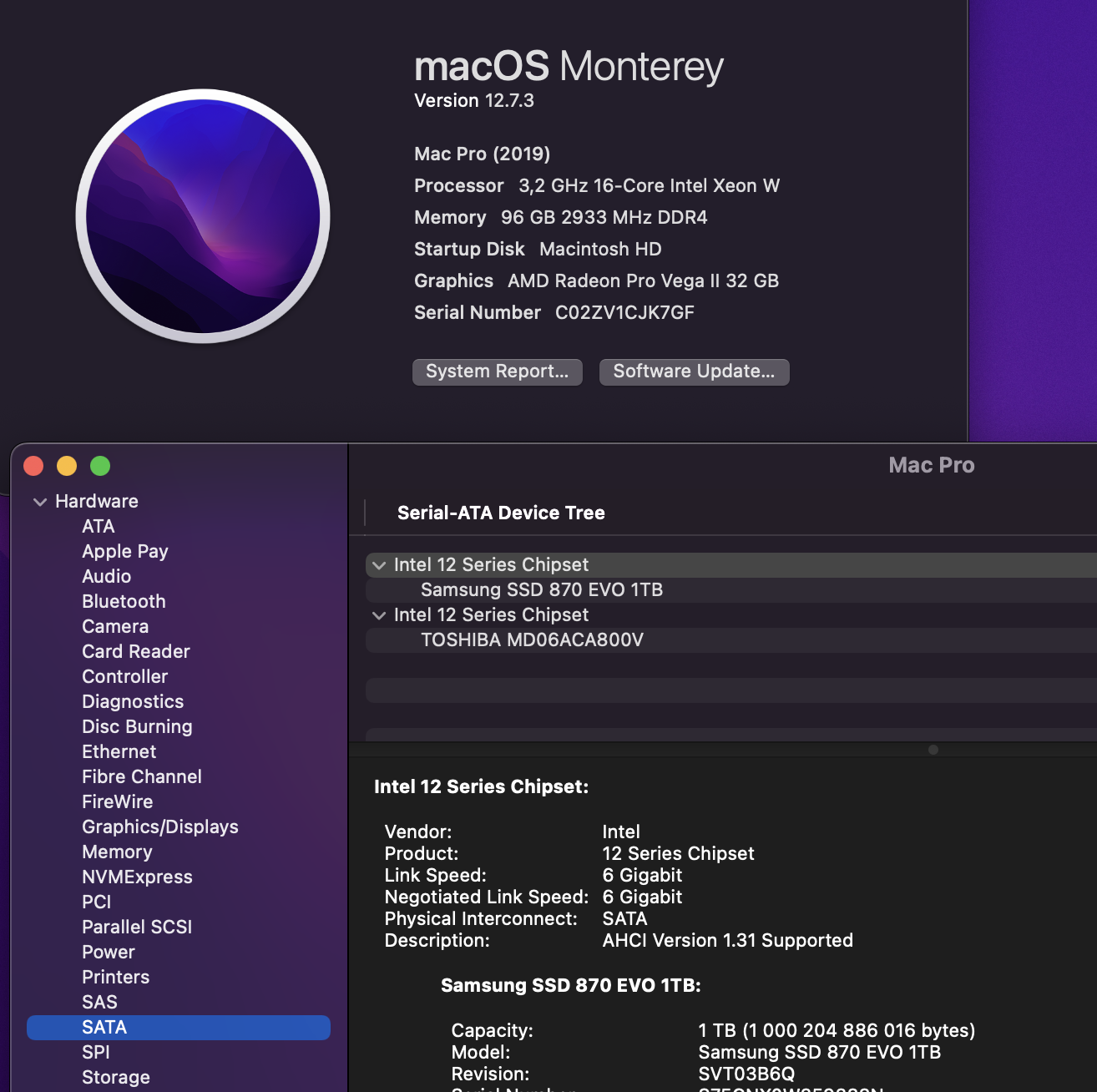Click the Startup Disk Macintosh HD line
Viewport: 1097px width, 1092px height.
[x=538, y=250]
